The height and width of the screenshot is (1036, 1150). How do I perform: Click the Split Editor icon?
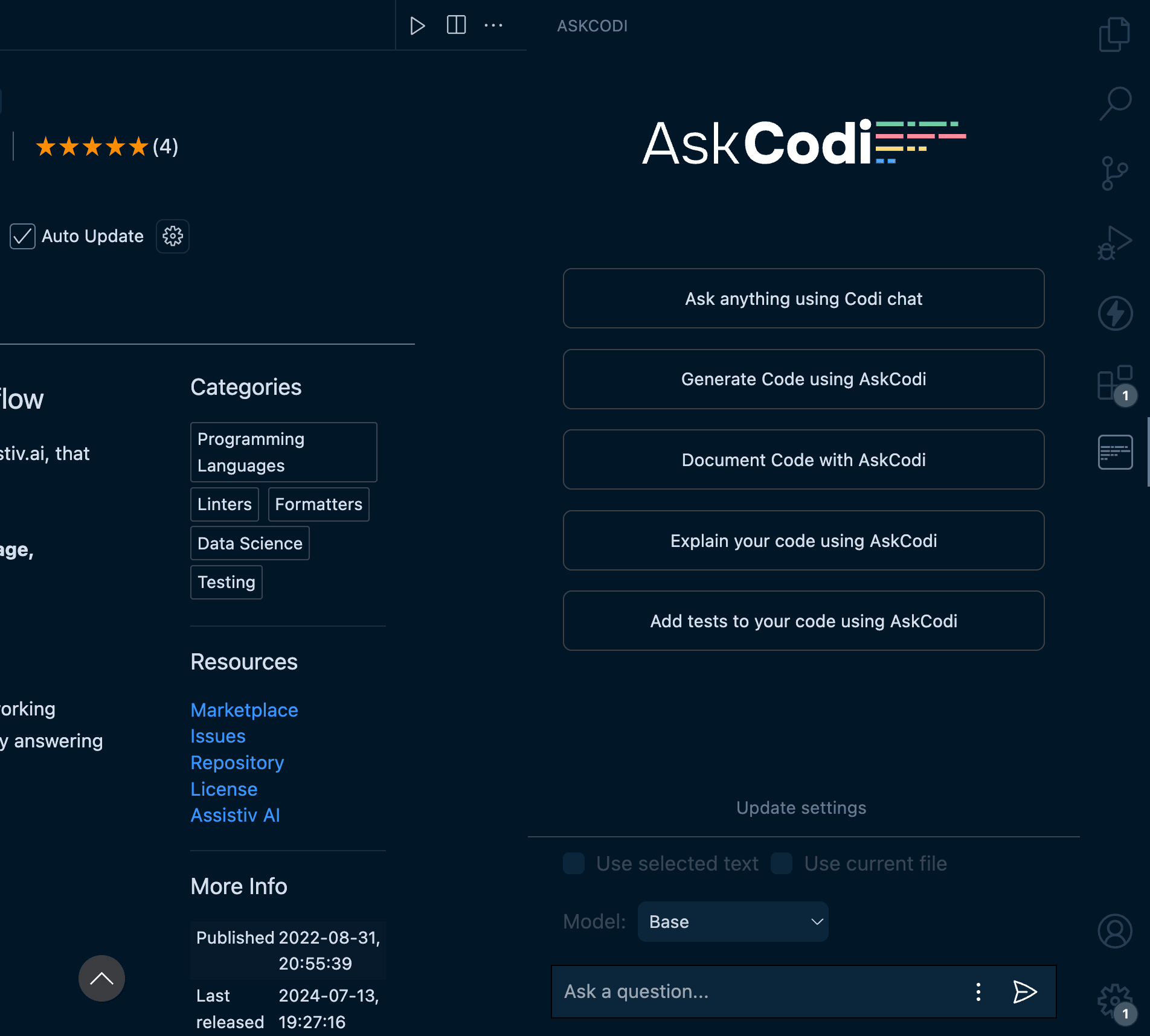click(x=456, y=25)
